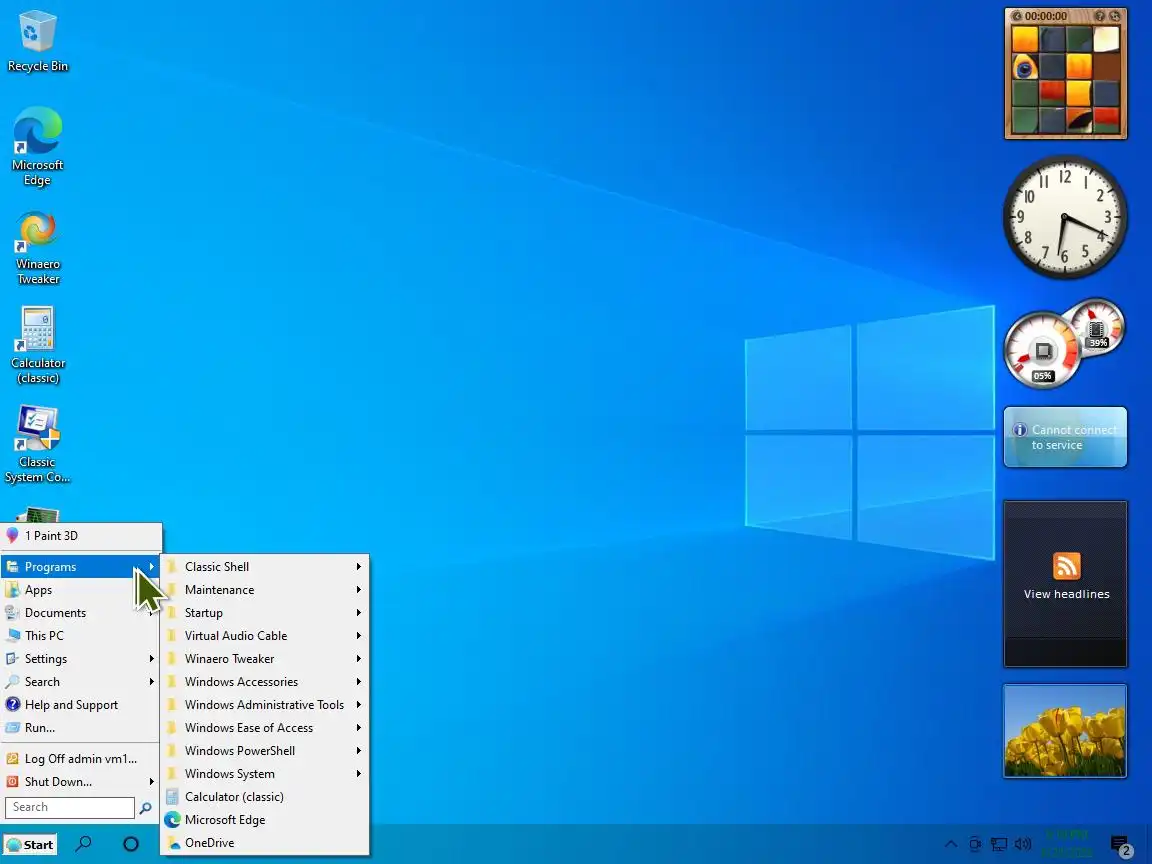Click the analog clock gadget

pos(1065,217)
